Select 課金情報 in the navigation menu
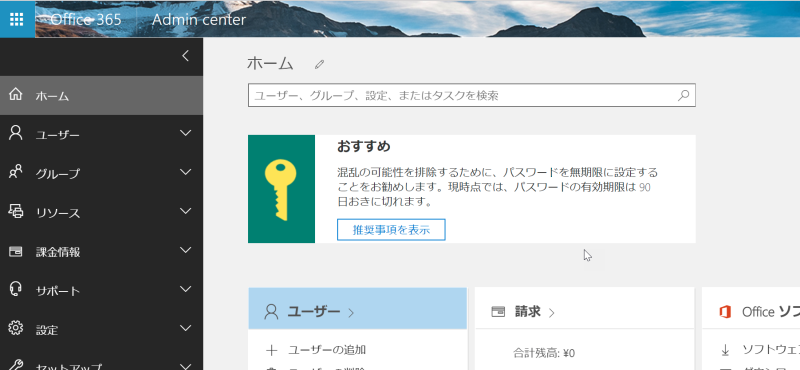Image resolution: width=800 pixels, height=370 pixels. [x=101, y=252]
